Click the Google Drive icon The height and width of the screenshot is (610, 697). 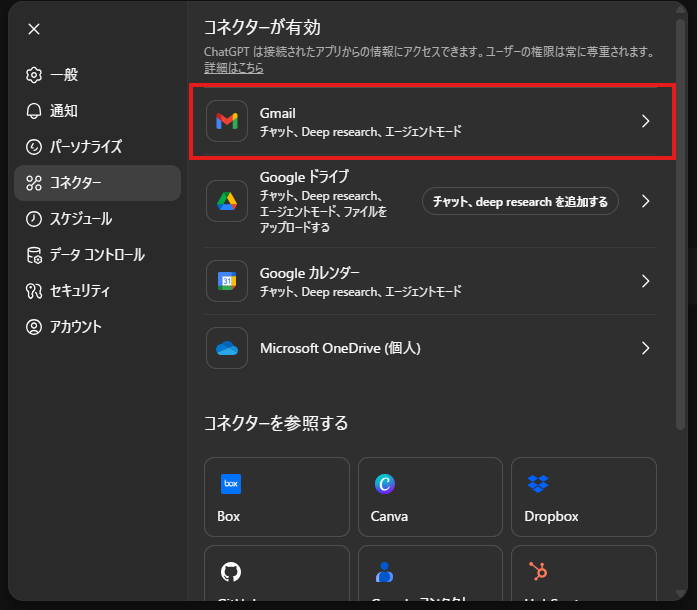click(227, 201)
